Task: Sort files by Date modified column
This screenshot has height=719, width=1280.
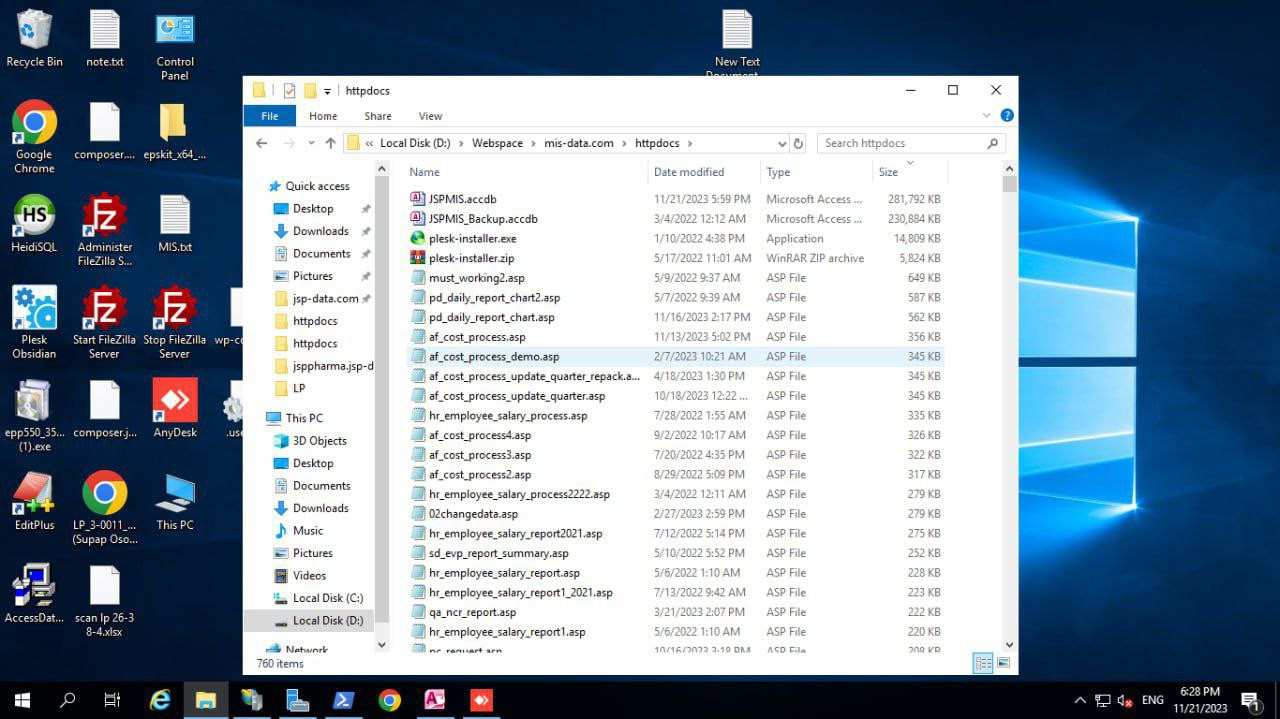Action: pyautogui.click(x=689, y=172)
